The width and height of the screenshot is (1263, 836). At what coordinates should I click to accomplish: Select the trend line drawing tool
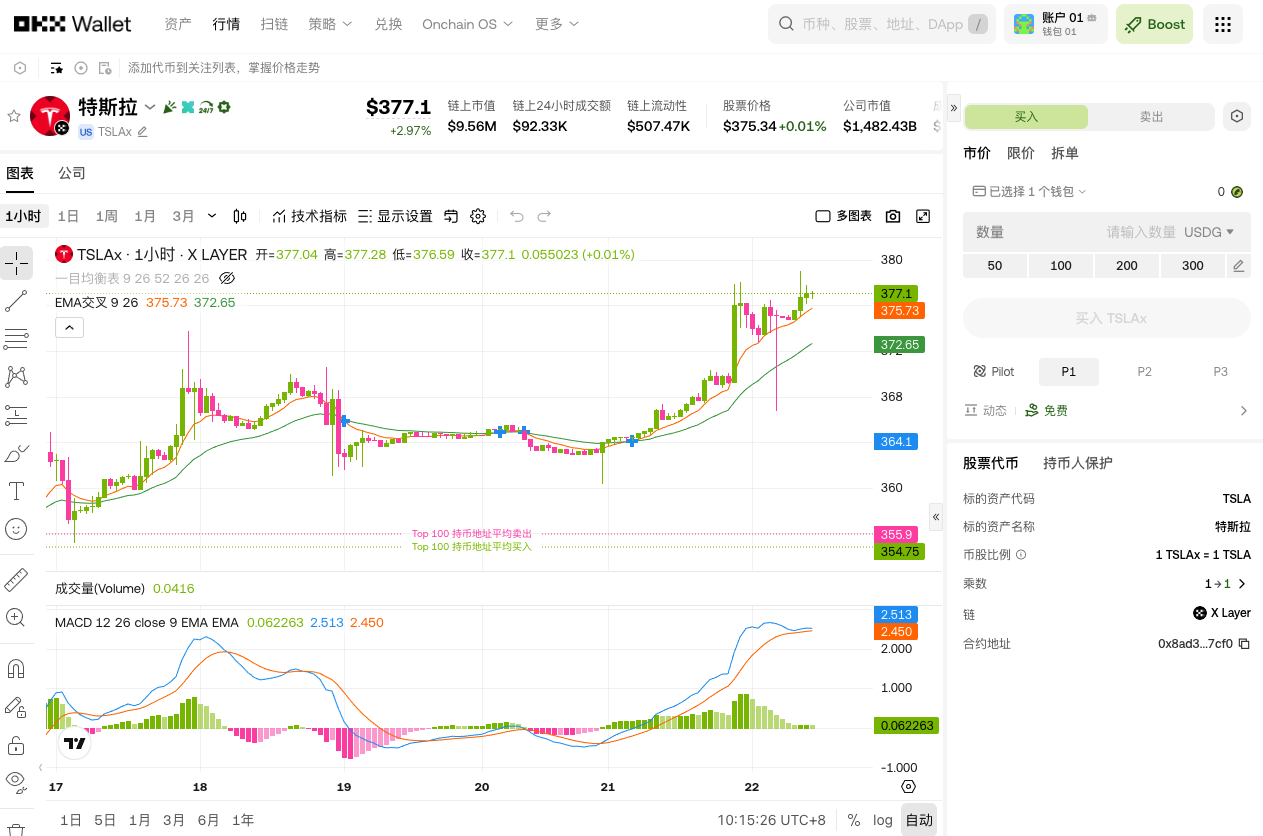click(x=16, y=301)
